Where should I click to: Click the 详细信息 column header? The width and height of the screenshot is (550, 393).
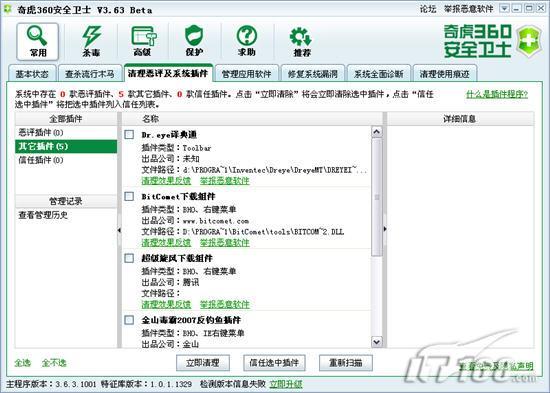click(x=460, y=119)
